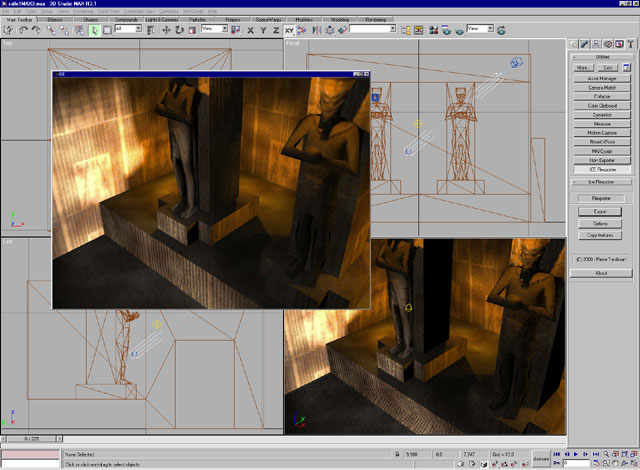Click the Export button in Ice Reporter
This screenshot has height=470, width=640.
(600, 212)
